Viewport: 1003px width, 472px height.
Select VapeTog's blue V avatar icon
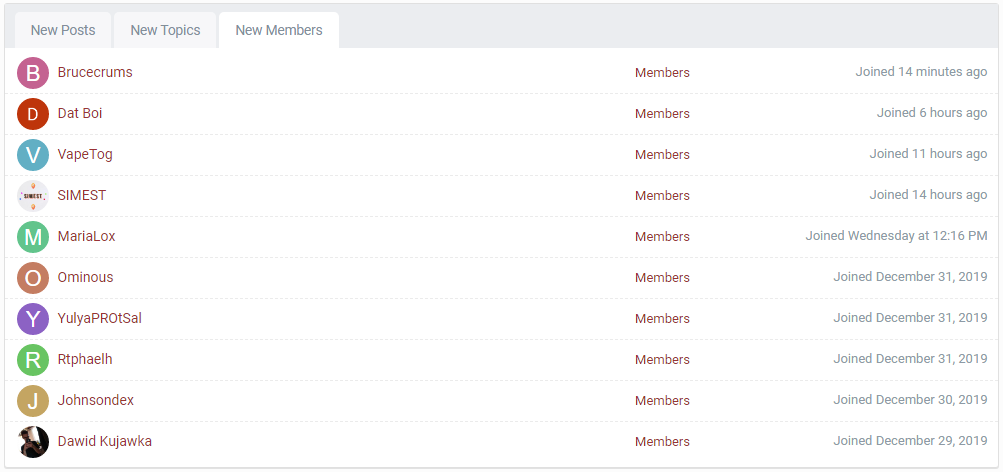coord(33,154)
